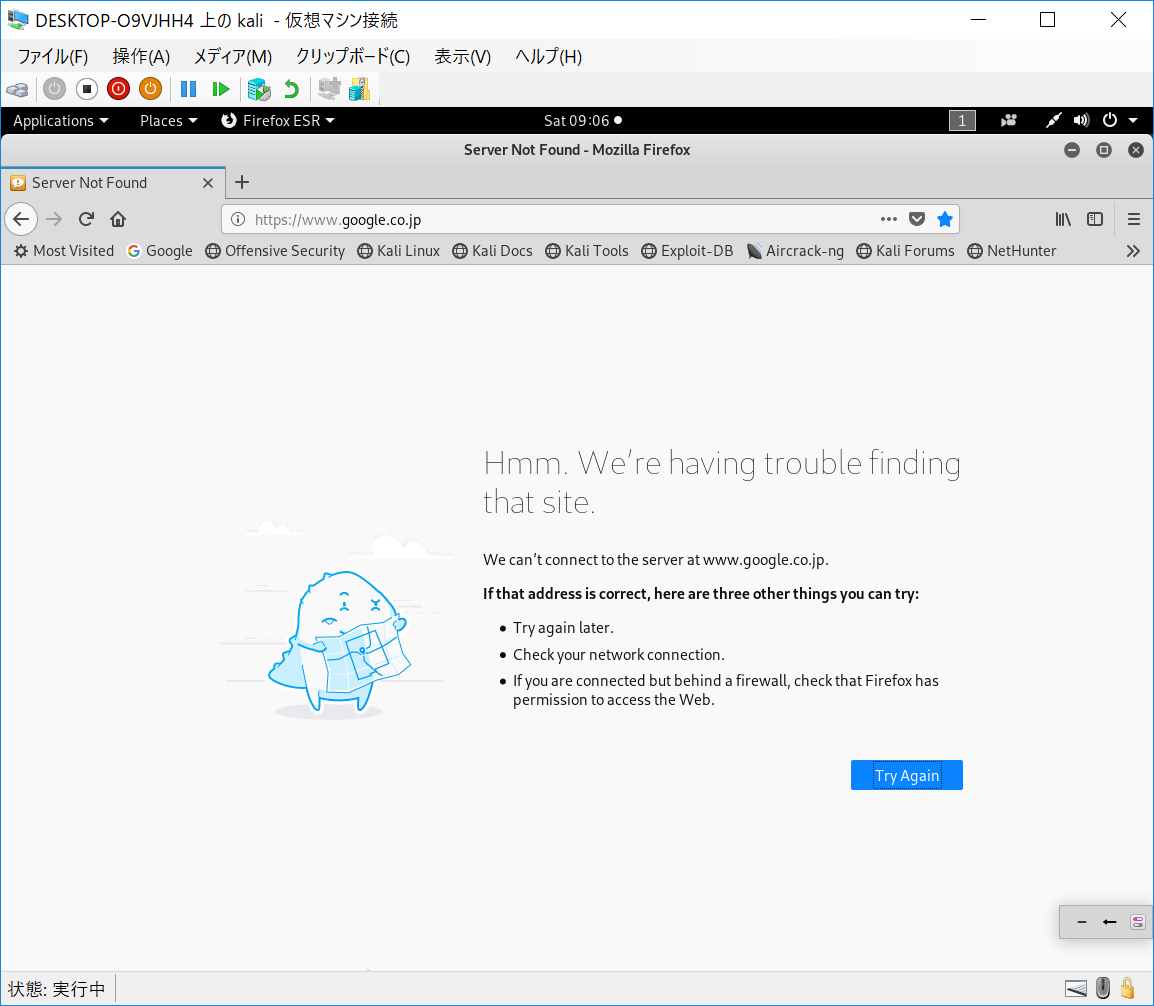Open the Exploit-DB bookmark link
The image size is (1154, 1006).
pyautogui.click(x=687, y=251)
